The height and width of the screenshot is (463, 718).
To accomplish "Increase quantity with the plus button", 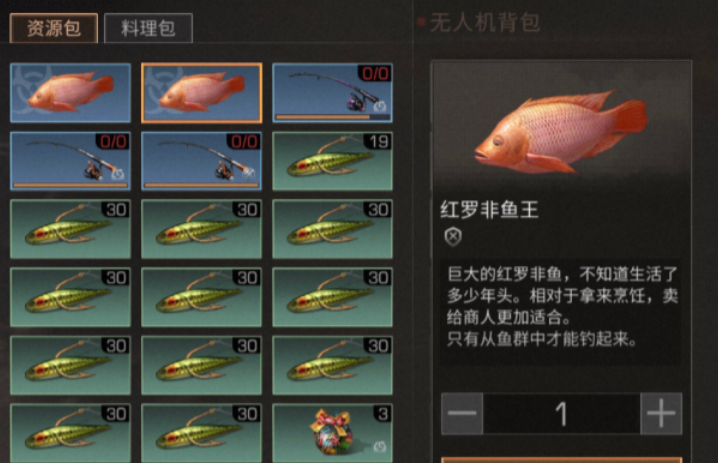I will [661, 414].
